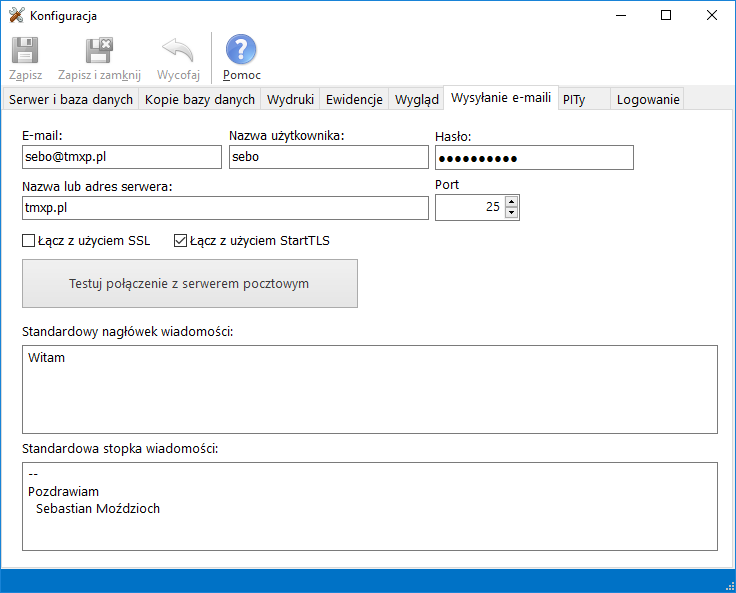The width and height of the screenshot is (736, 593).
Task: Click the Wycofaj undo arrow icon
Action: point(178,50)
